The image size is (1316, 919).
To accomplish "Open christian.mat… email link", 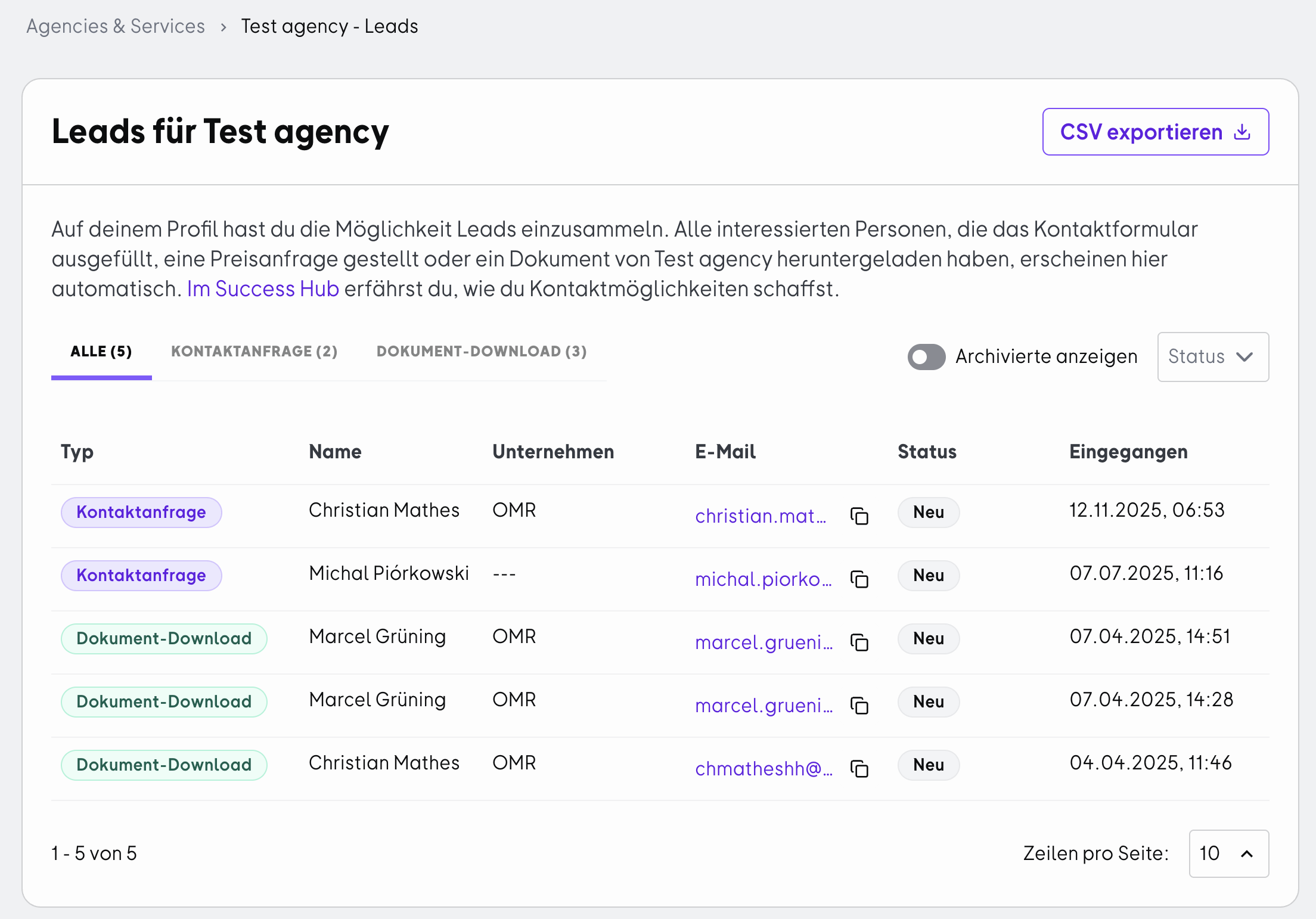I will click(x=761, y=516).
